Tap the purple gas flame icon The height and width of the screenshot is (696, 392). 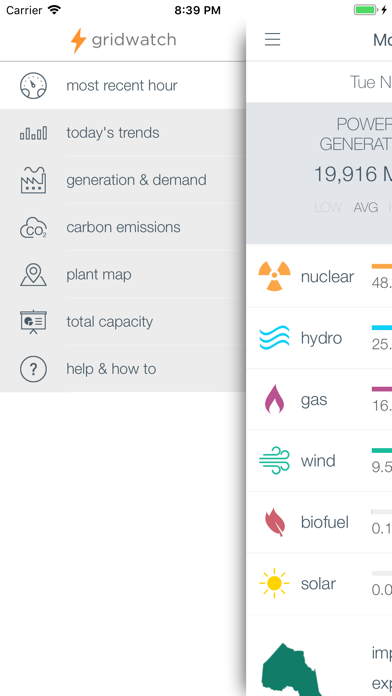click(274, 399)
